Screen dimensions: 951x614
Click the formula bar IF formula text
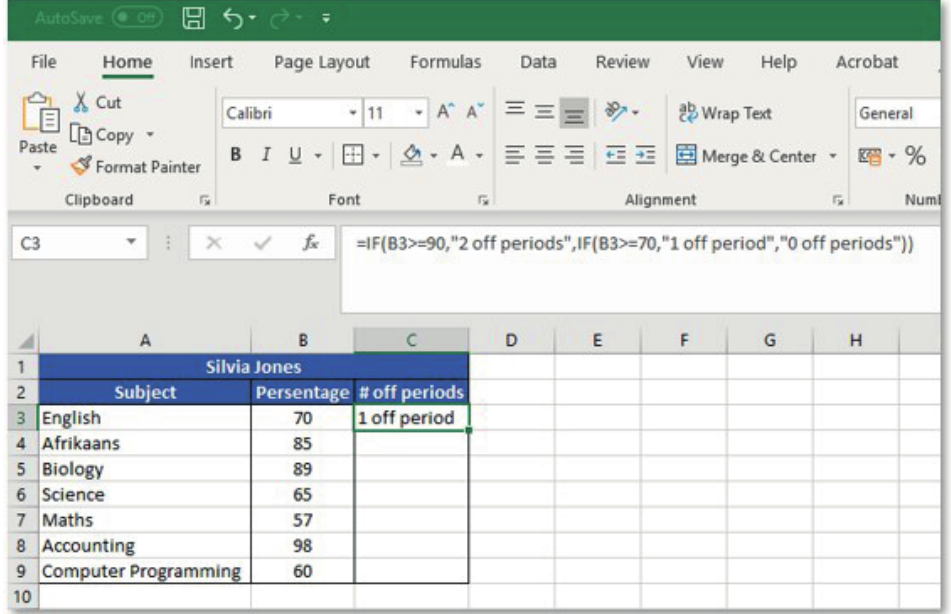[x=634, y=243]
